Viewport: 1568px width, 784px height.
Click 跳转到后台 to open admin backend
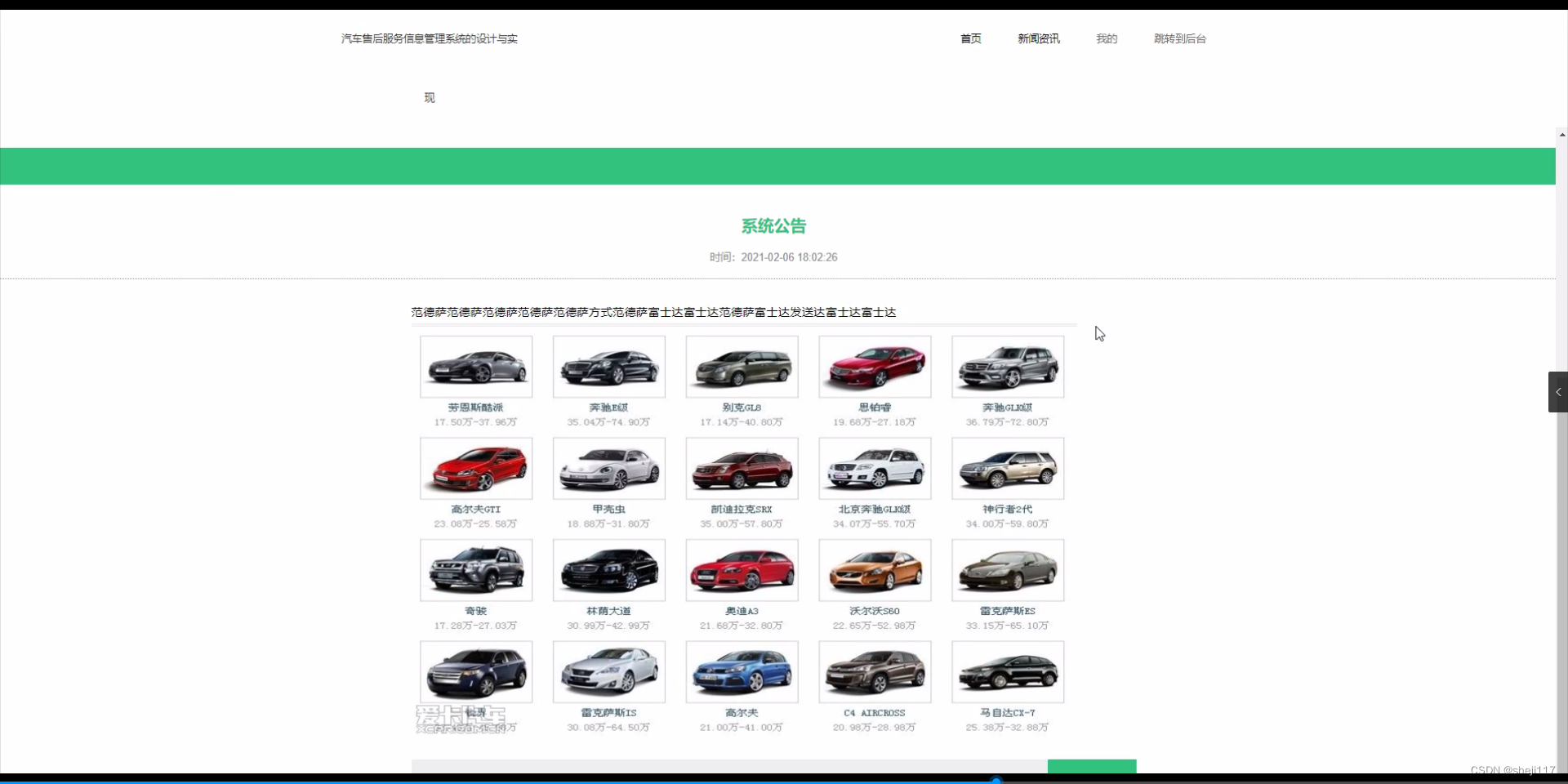1180,38
